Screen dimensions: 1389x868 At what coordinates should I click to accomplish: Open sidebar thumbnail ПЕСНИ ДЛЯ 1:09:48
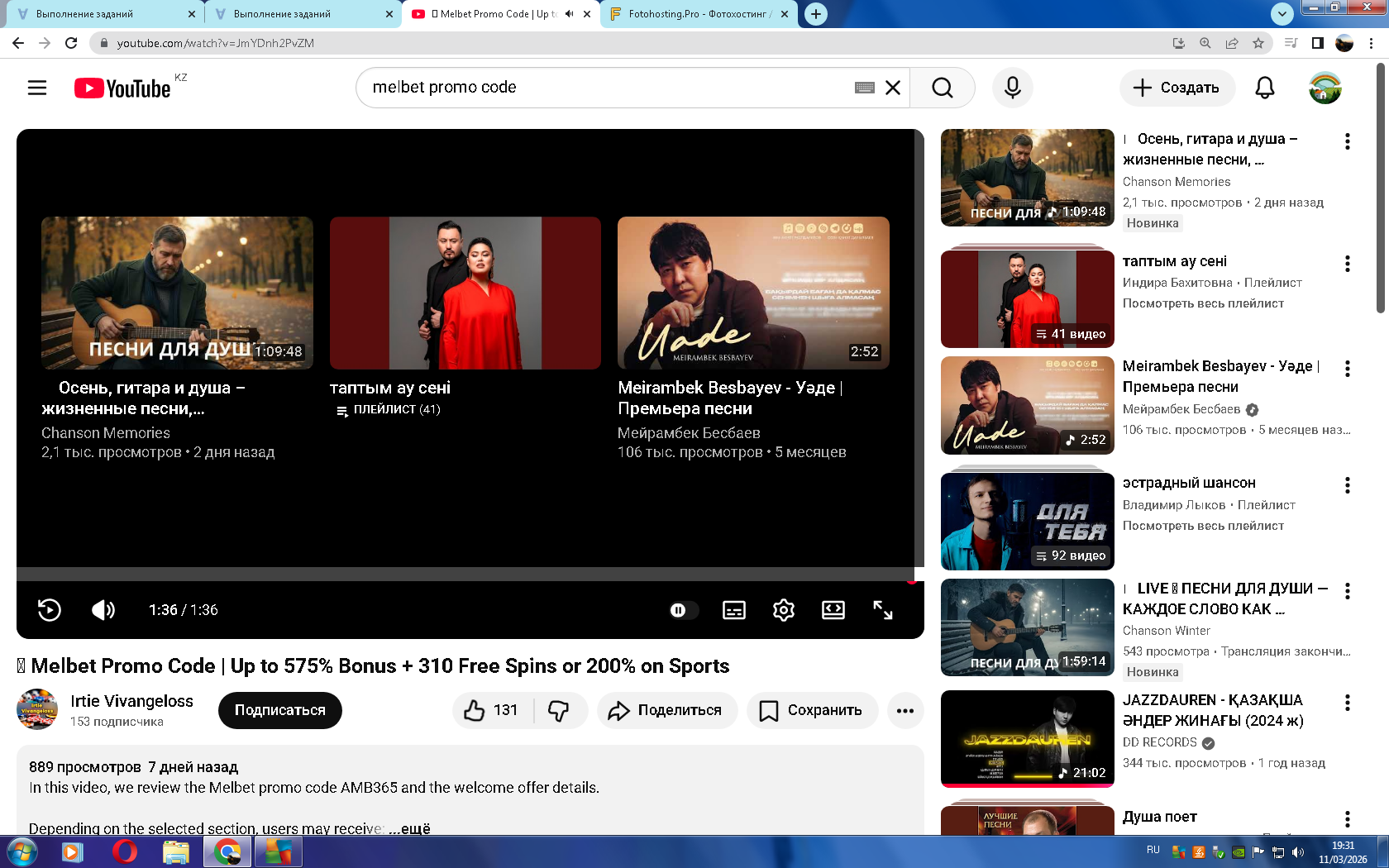tap(1028, 178)
